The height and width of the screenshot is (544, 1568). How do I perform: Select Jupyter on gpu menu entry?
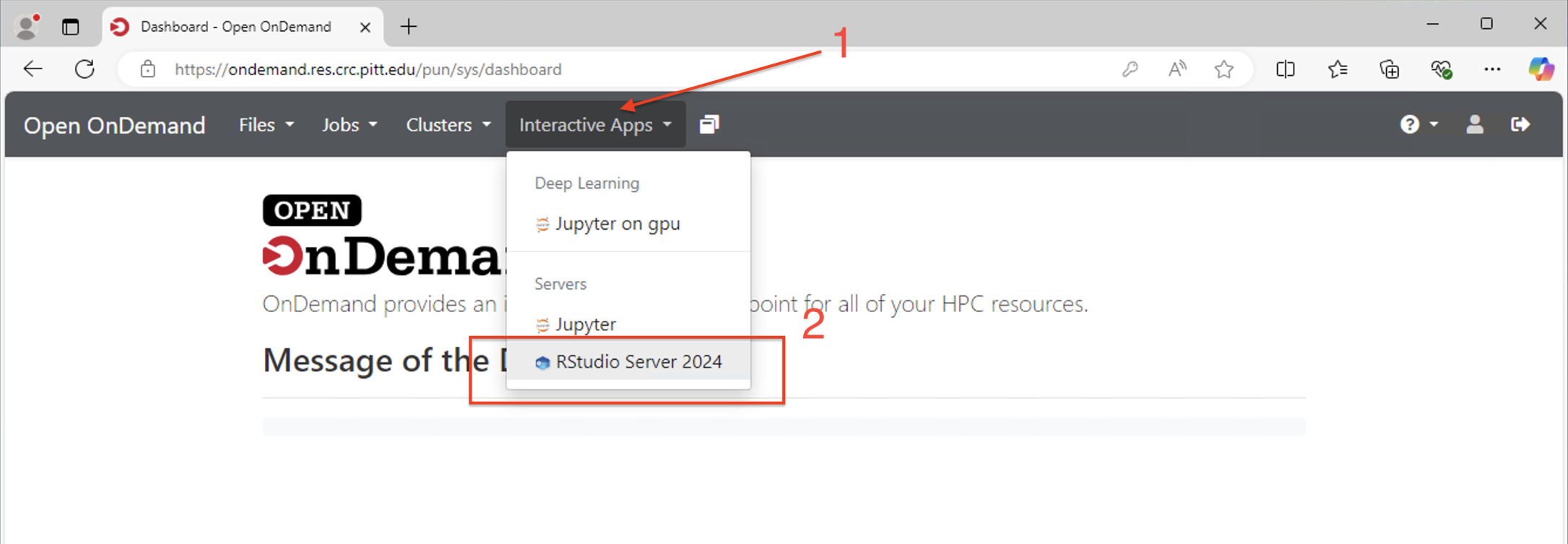[x=628, y=224]
